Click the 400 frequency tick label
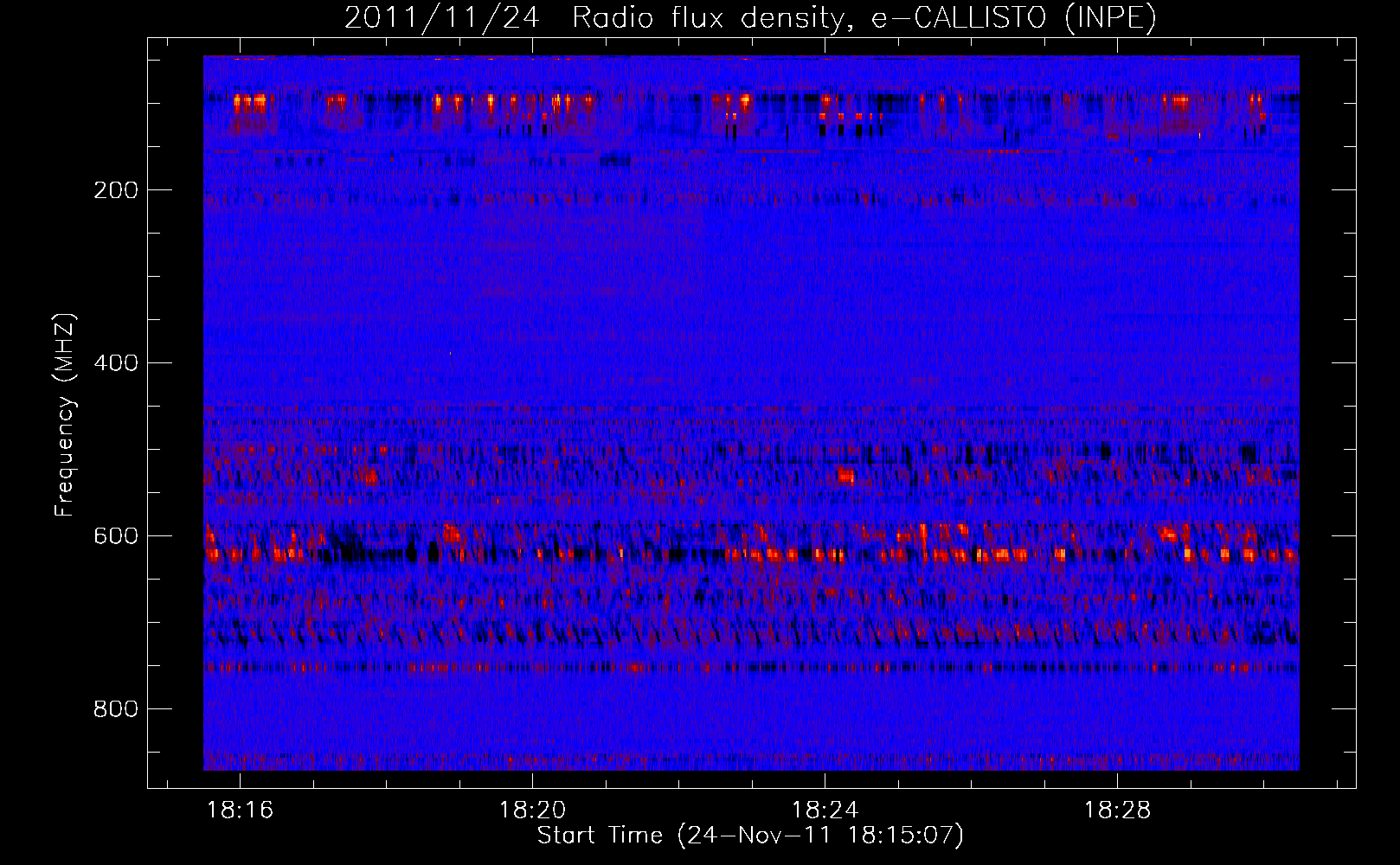Screen dimensions: 1400x865 pyautogui.click(x=115, y=363)
